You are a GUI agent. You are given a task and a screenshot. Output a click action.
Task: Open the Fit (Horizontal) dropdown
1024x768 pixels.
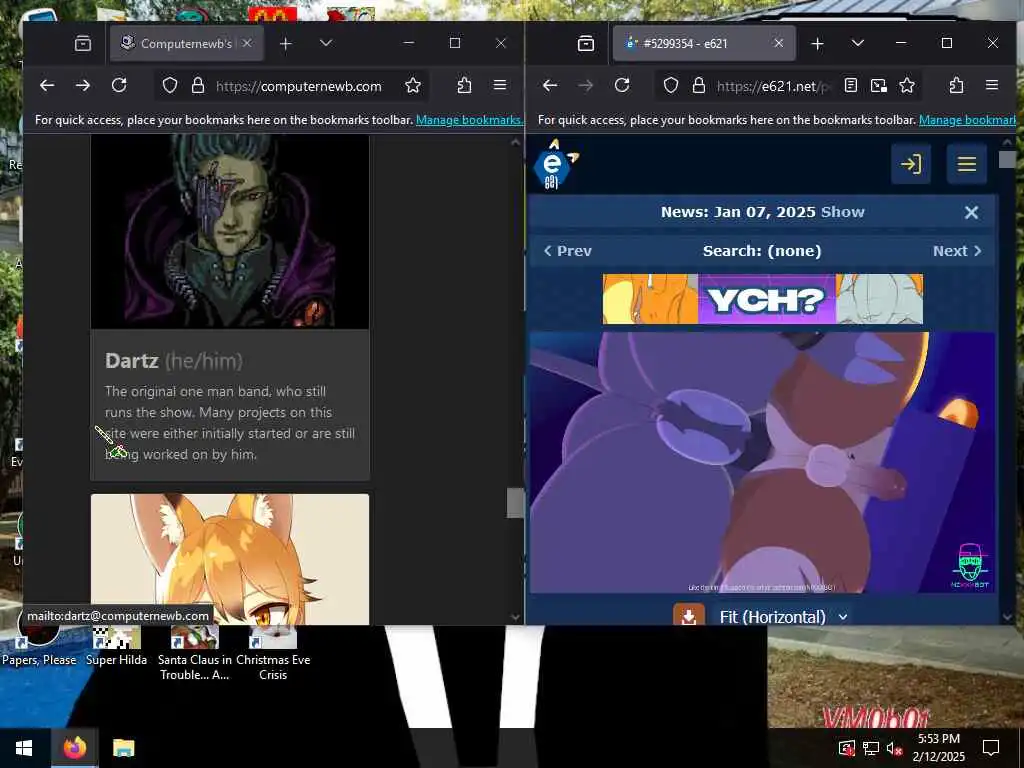(783, 617)
